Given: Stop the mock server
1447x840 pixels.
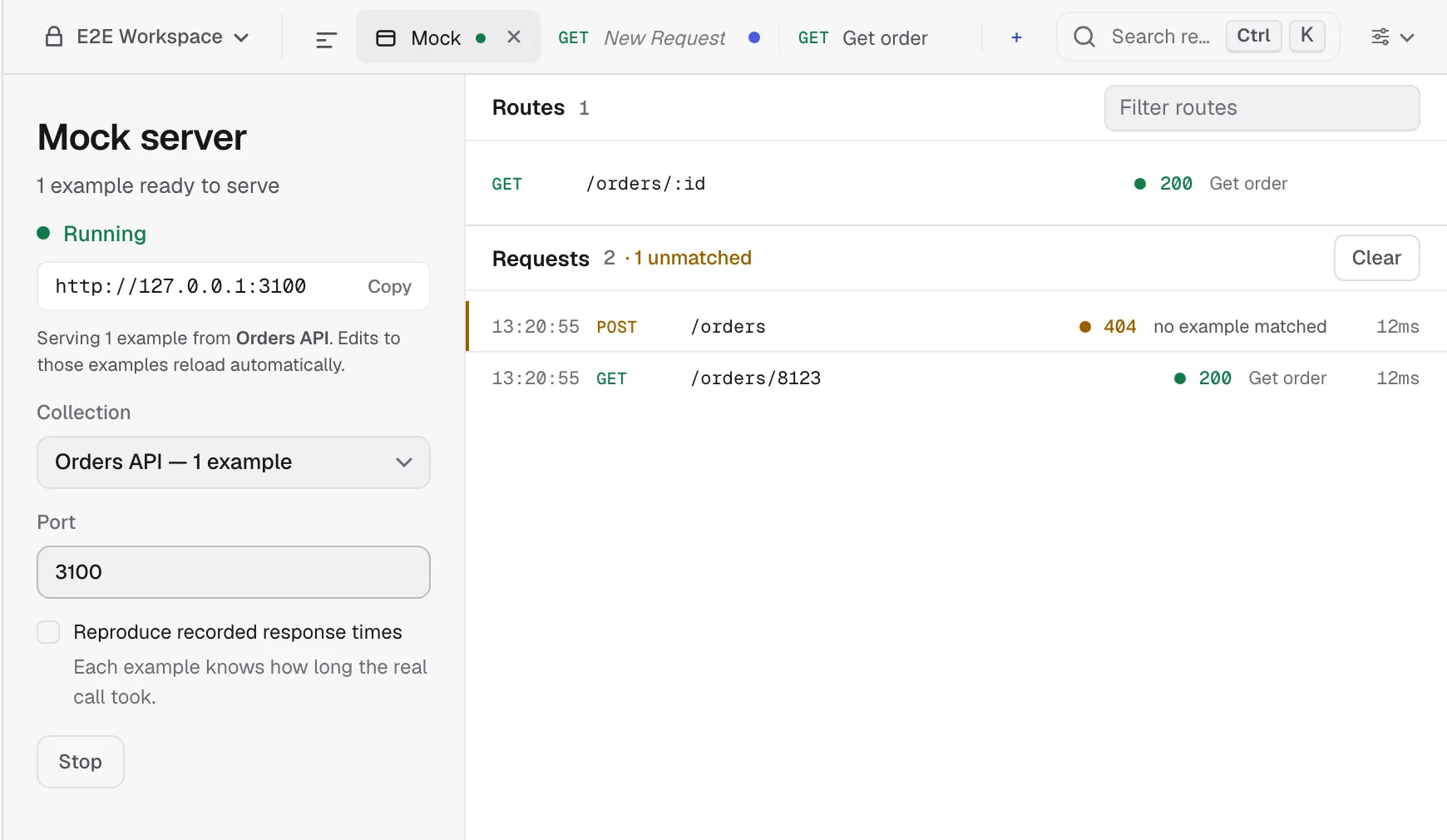Looking at the screenshot, I should point(81,762).
